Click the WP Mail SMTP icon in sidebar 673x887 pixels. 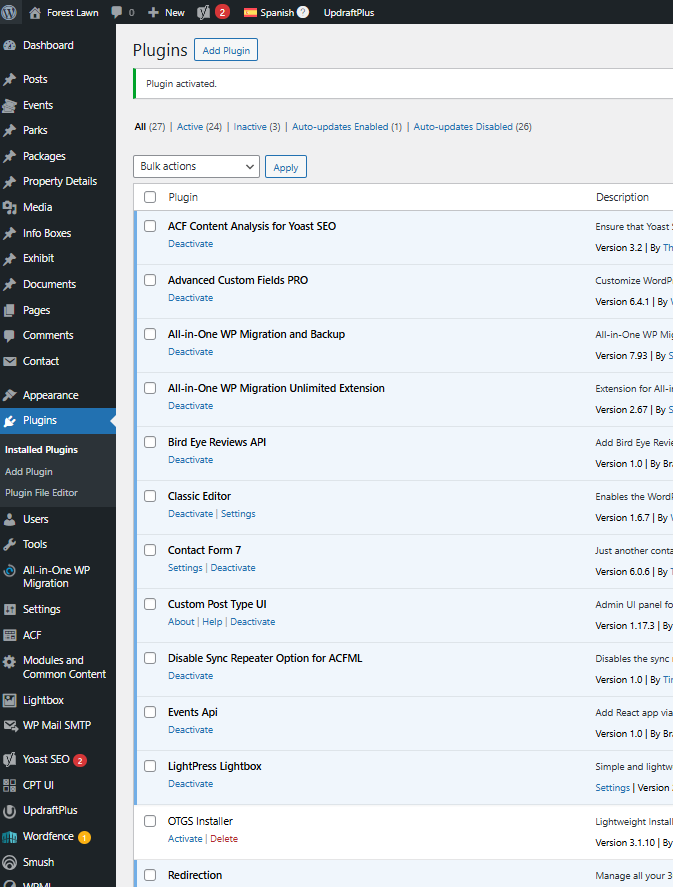(10, 726)
